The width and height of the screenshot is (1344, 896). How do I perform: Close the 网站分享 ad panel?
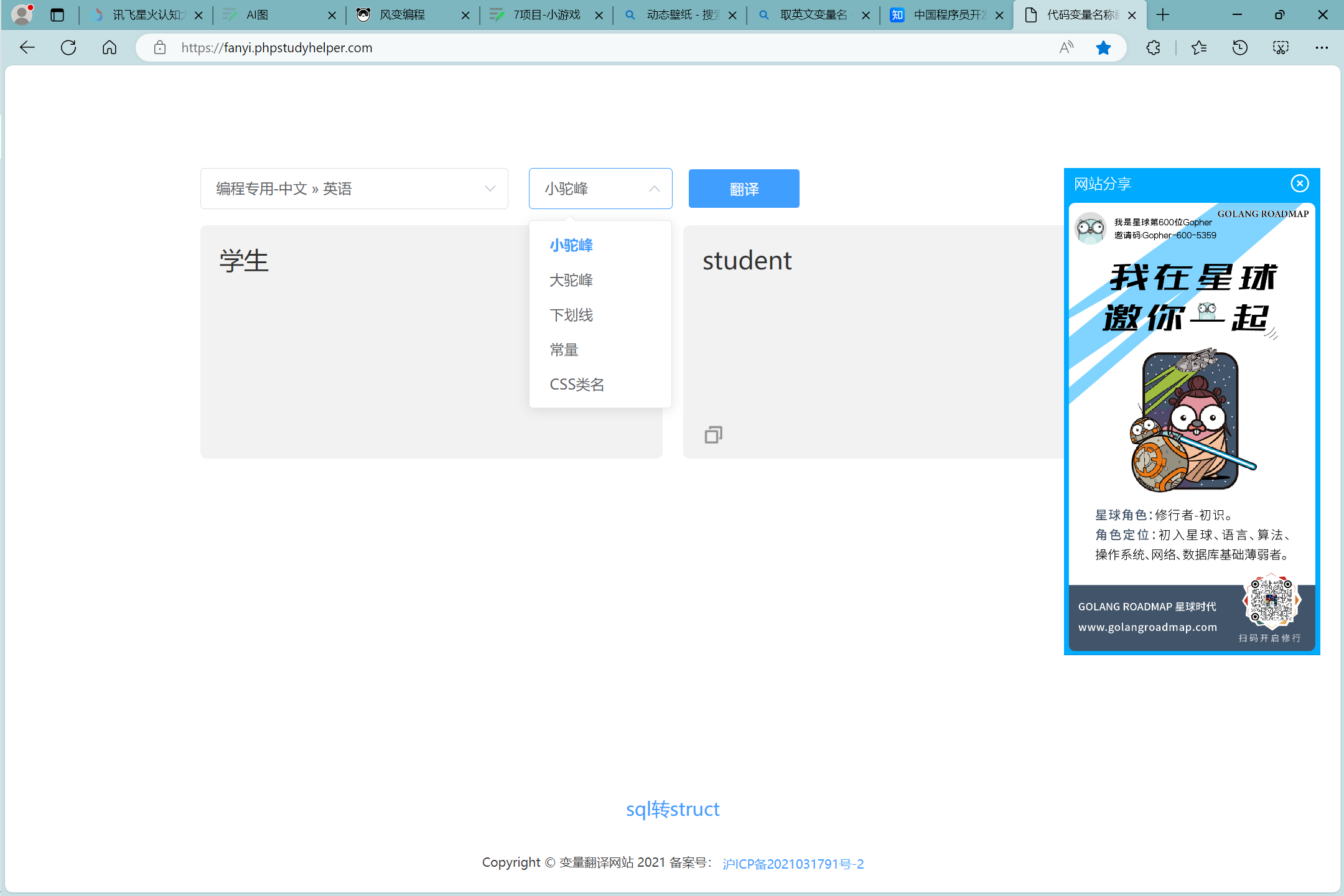click(x=1299, y=184)
